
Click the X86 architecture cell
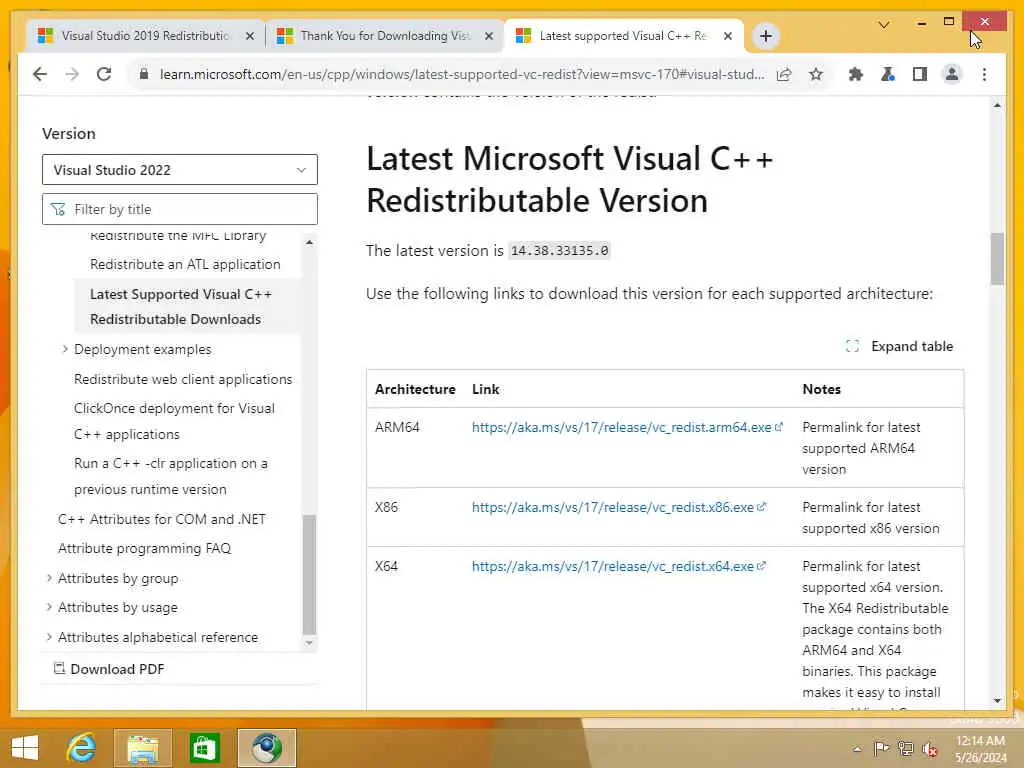[386, 507]
